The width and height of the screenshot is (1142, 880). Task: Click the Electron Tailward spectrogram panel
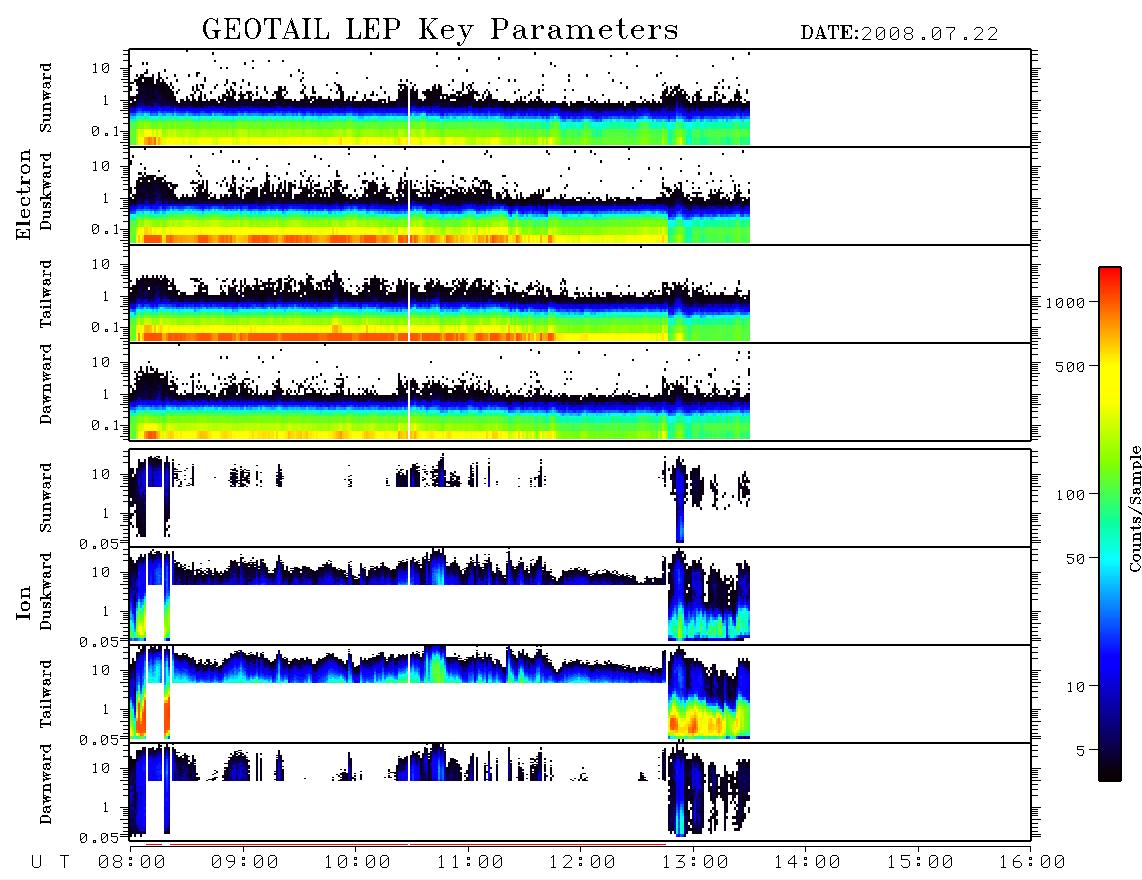(580, 294)
